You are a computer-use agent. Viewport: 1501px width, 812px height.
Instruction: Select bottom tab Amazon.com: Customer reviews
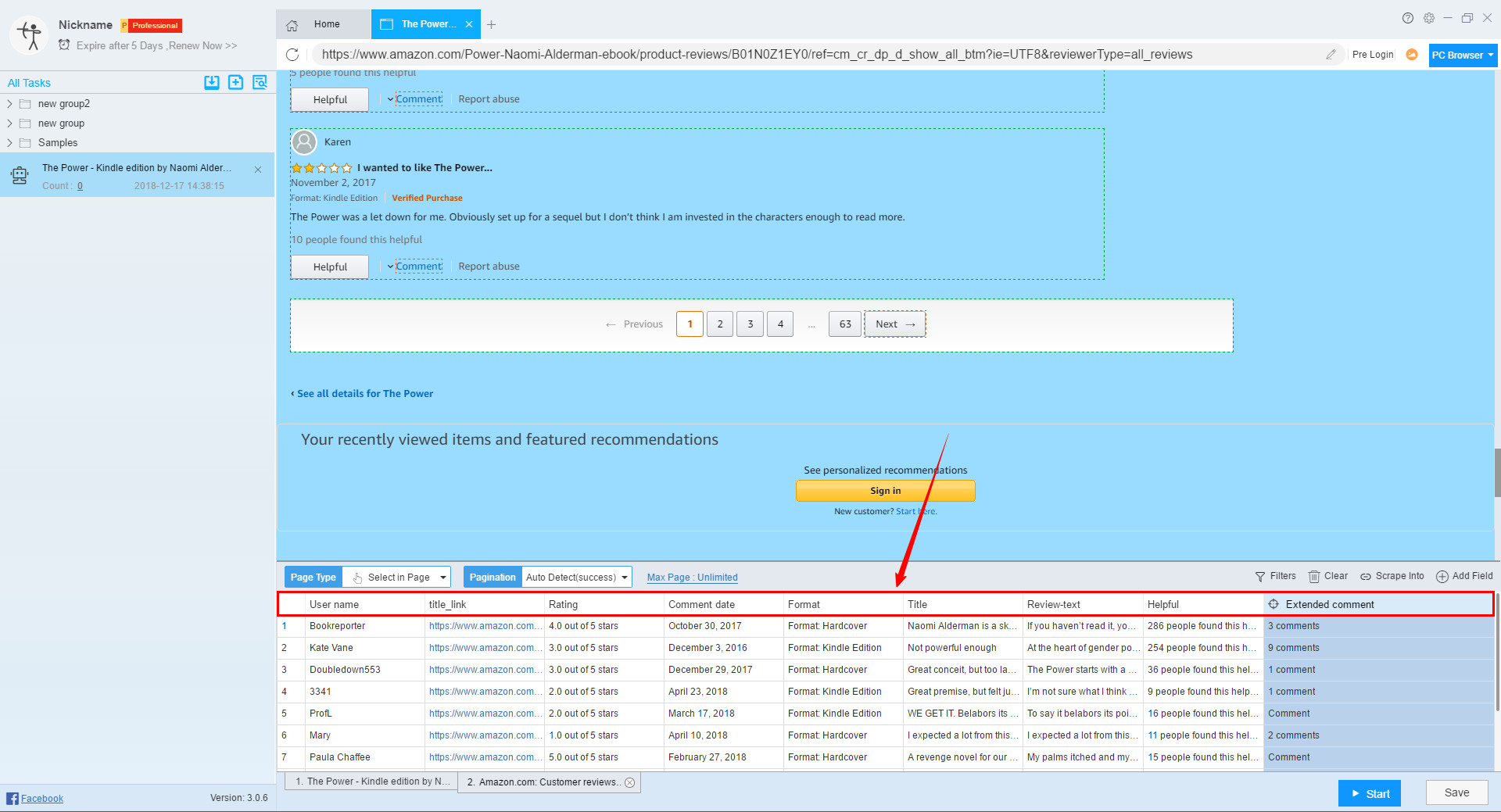[x=550, y=782]
